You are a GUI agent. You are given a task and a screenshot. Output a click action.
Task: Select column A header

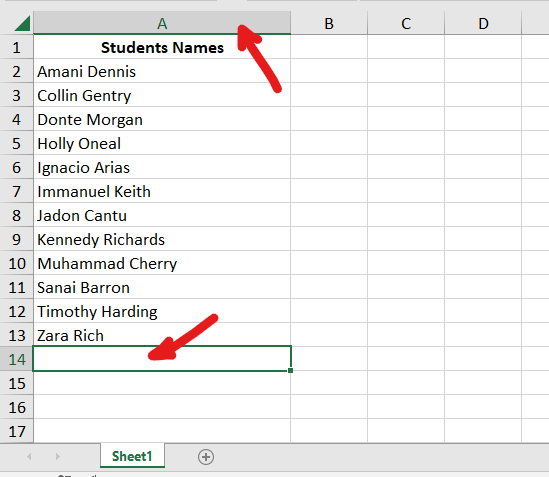coord(162,23)
